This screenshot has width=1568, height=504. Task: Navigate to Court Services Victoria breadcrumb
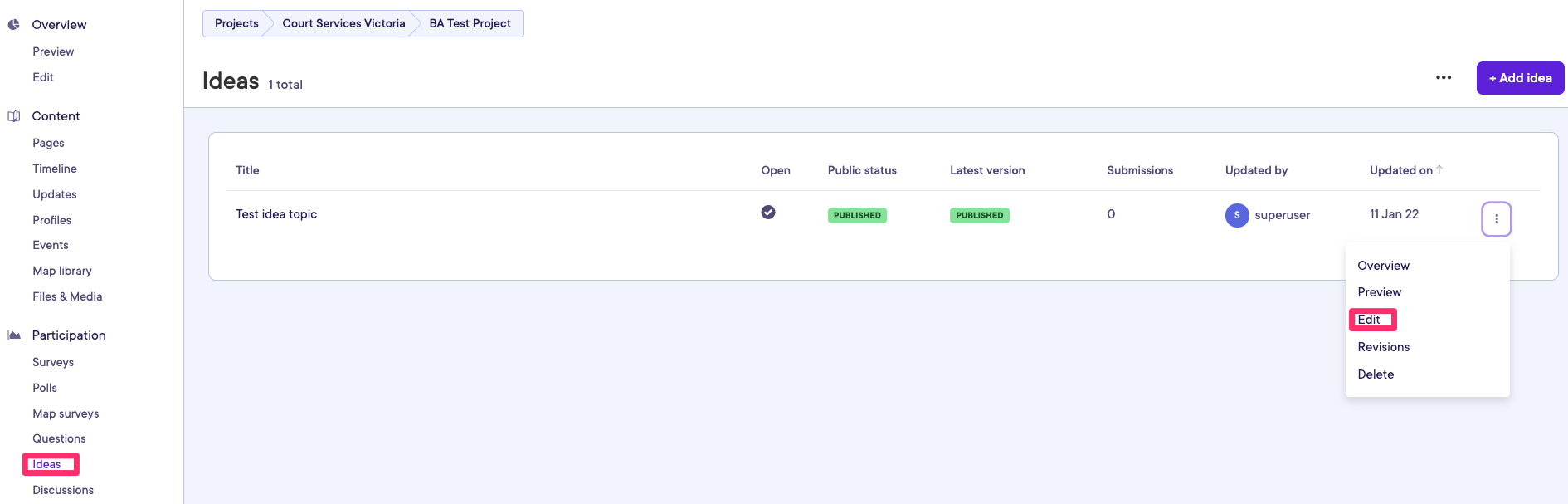pos(343,23)
